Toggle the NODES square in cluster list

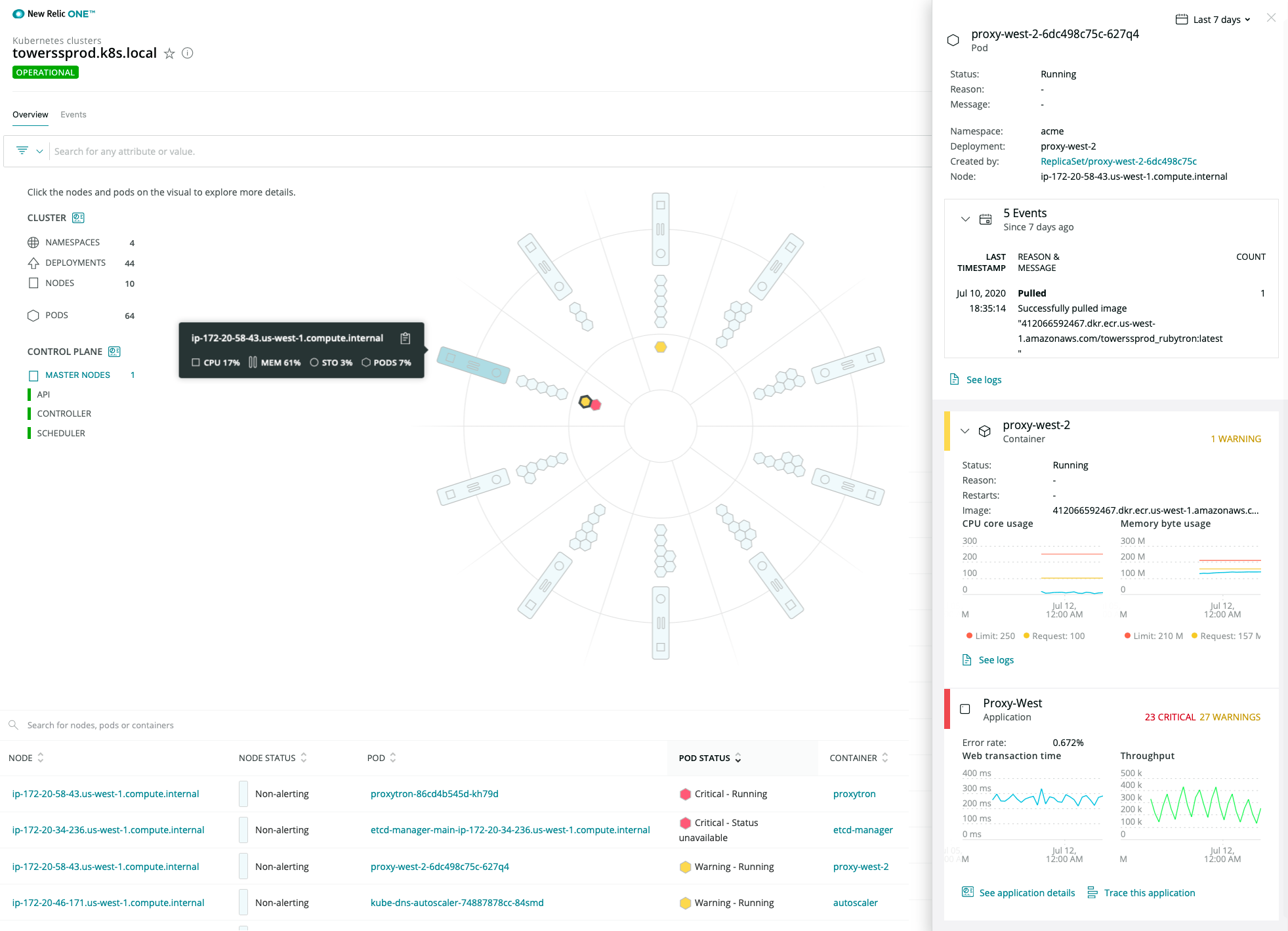33,283
